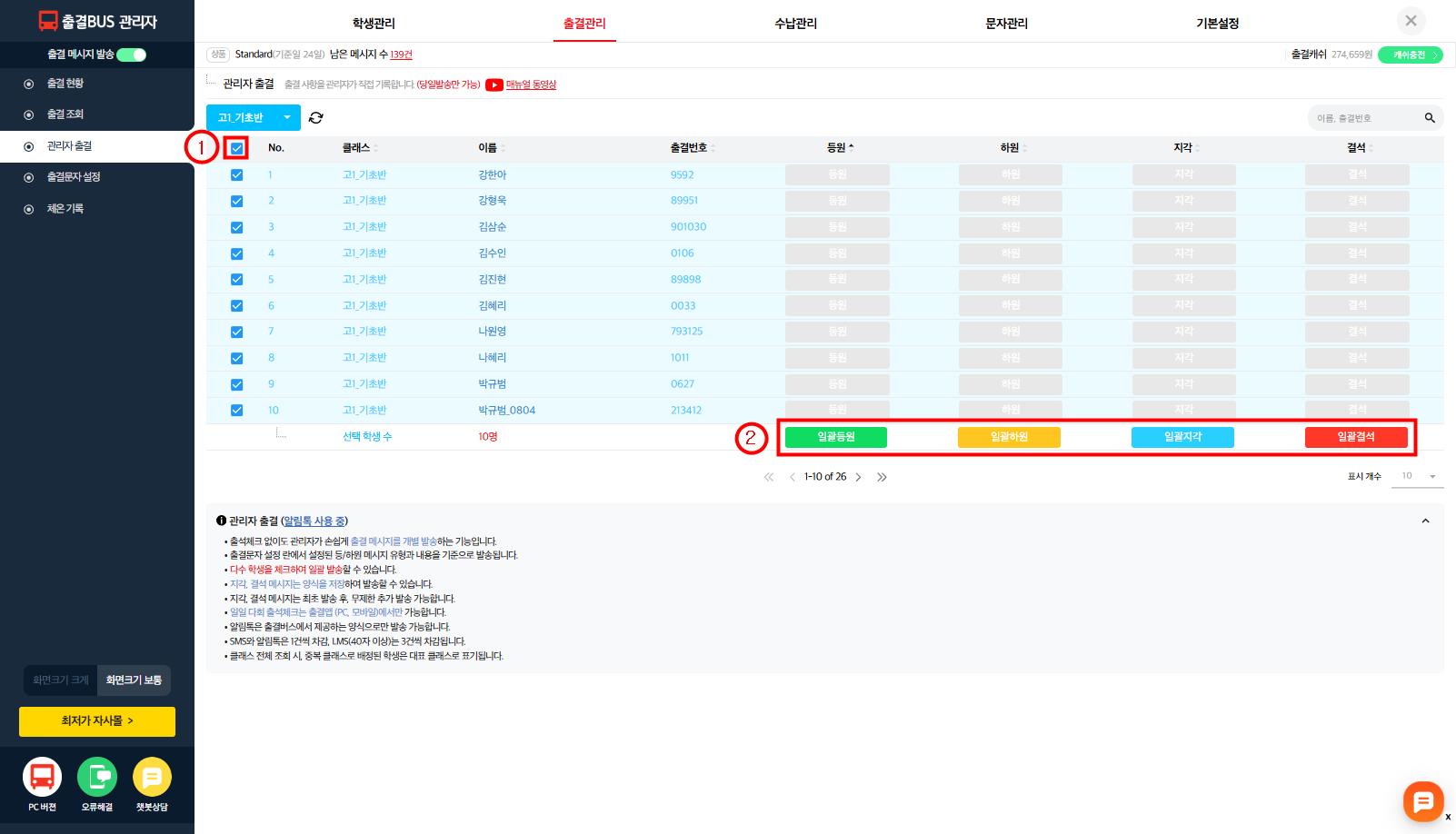Click the name or attendance number search field
The height and width of the screenshot is (834, 1456).
(1363, 118)
